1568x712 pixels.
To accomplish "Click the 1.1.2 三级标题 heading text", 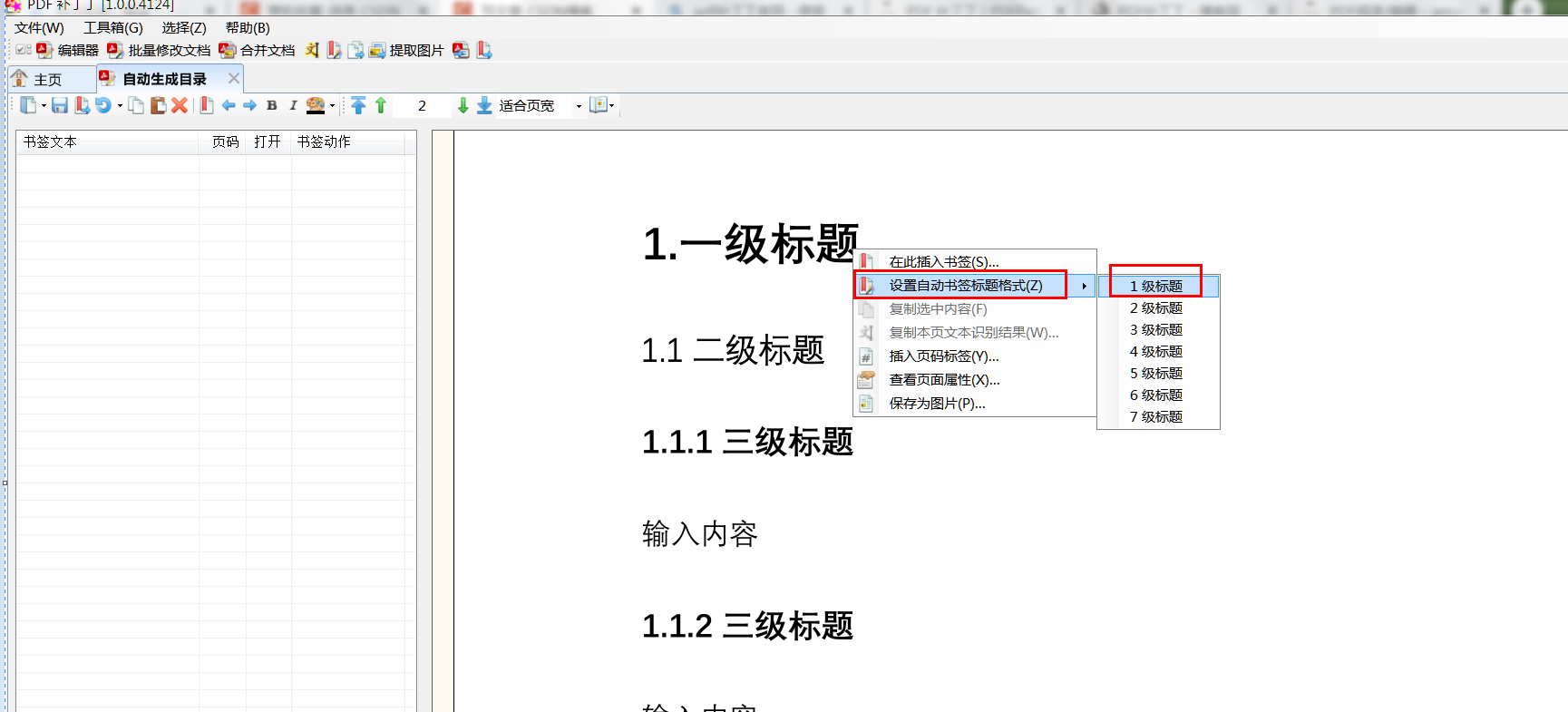I will 747,625.
